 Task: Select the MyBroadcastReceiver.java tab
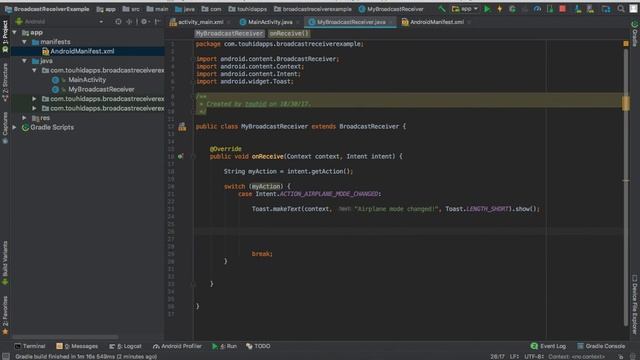click(351, 22)
